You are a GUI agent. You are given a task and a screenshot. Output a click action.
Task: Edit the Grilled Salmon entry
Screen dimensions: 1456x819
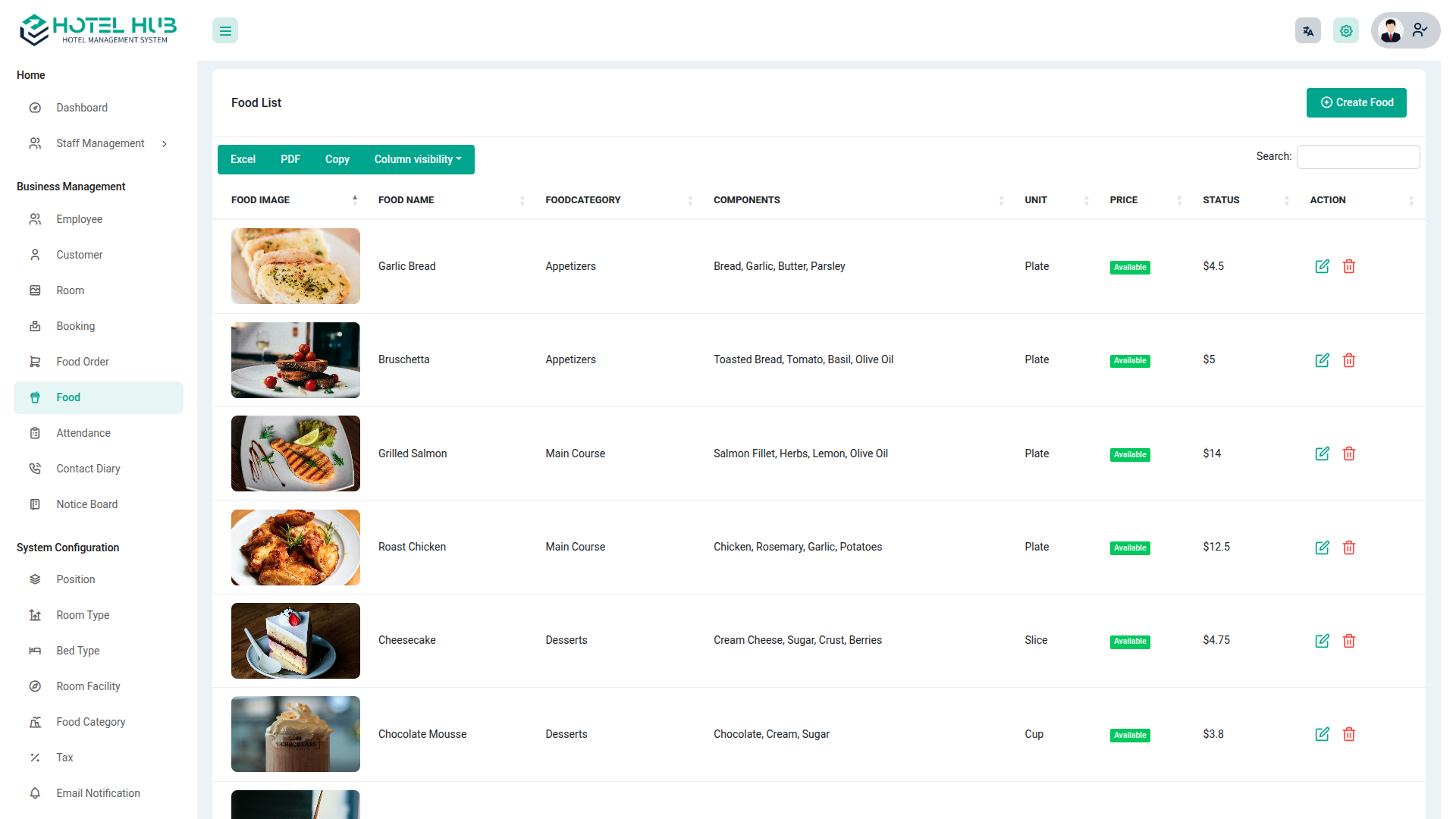(x=1322, y=453)
